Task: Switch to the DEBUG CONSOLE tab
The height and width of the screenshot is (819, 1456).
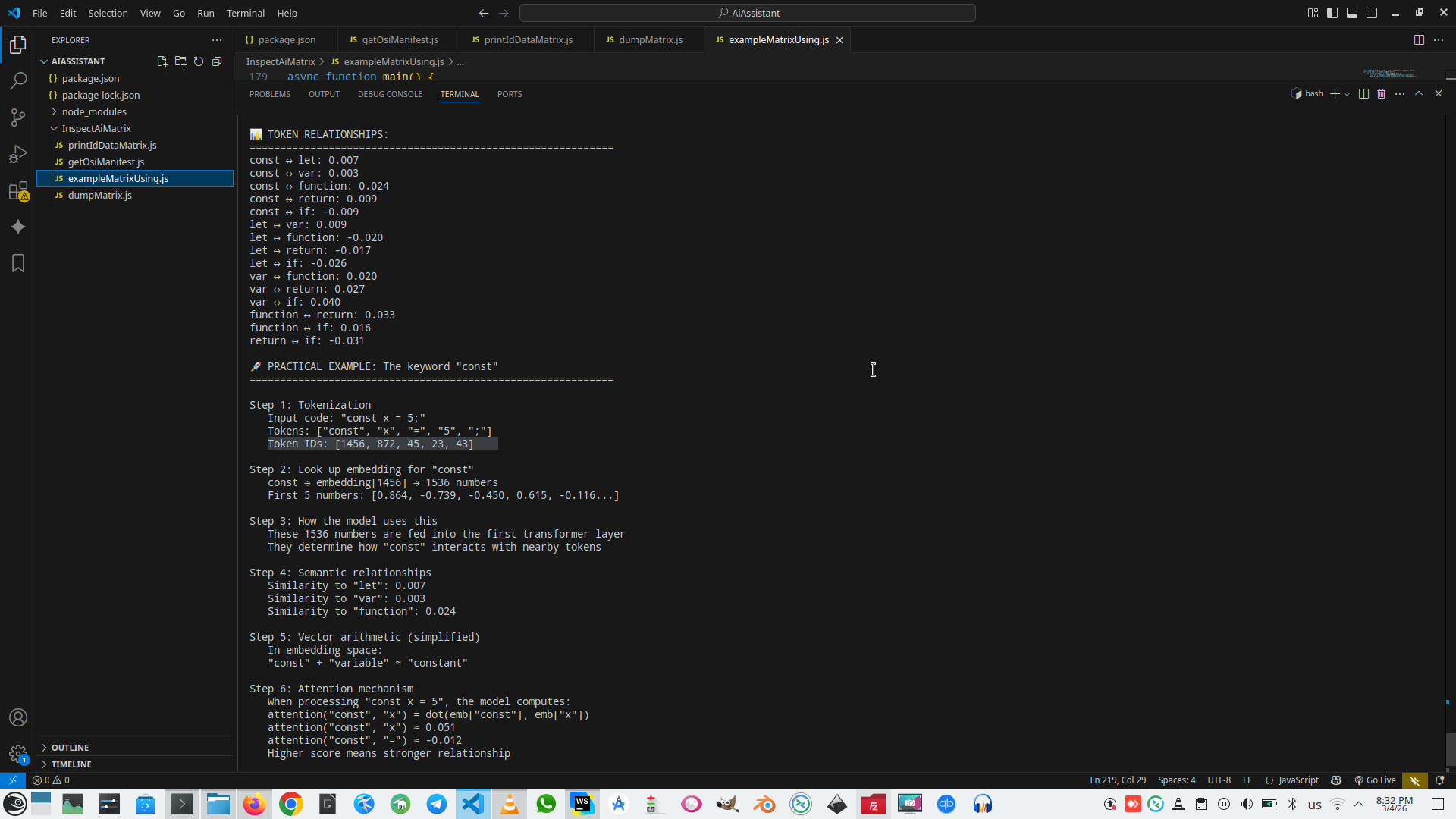Action: click(390, 94)
